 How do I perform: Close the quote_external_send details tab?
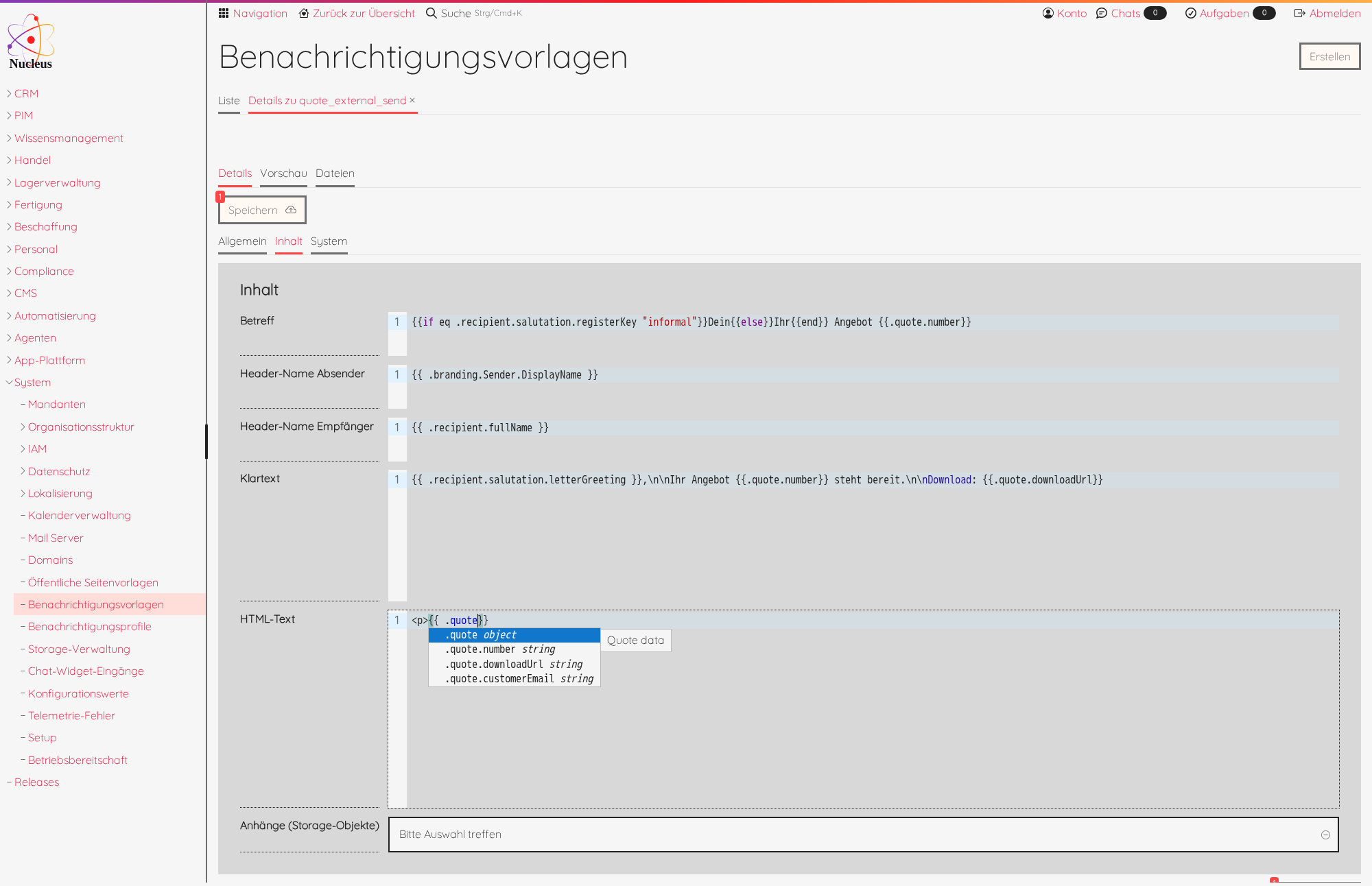tap(412, 100)
